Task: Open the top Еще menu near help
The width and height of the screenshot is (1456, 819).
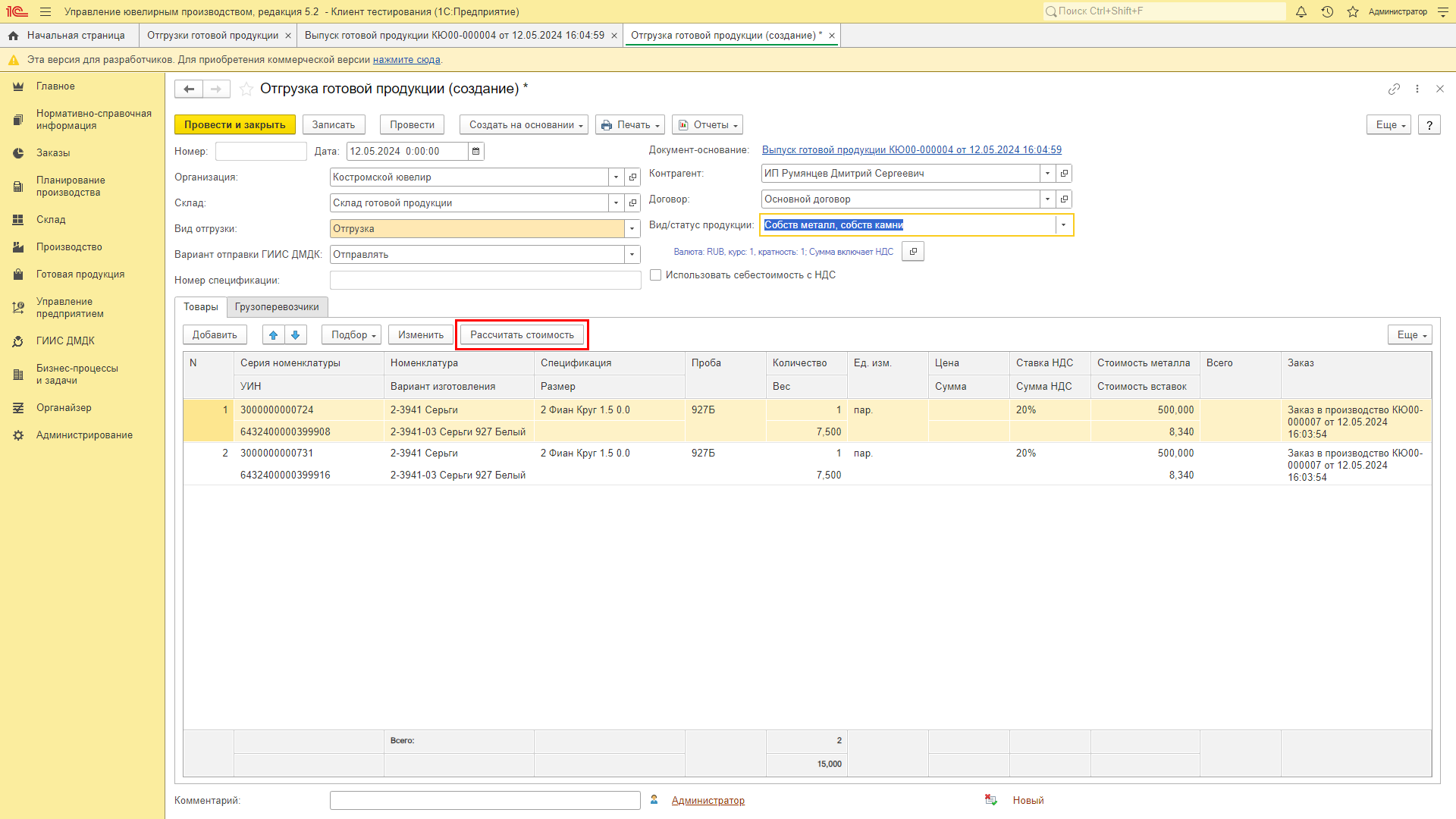Action: tap(1389, 124)
